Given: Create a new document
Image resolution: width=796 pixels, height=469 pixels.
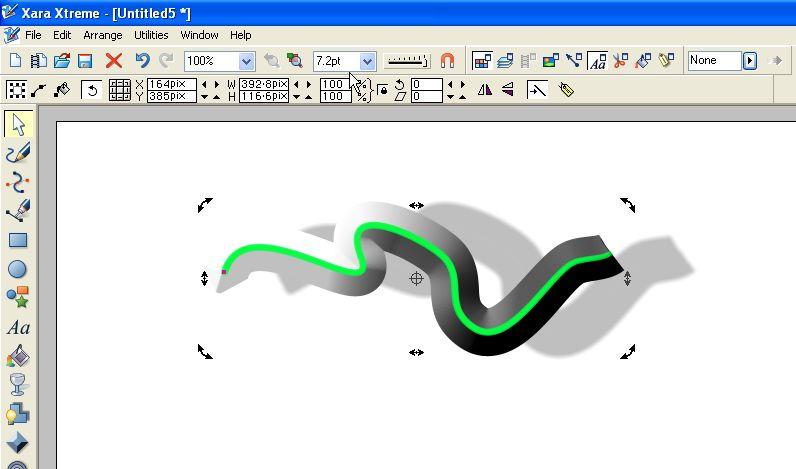Looking at the screenshot, I should (16, 61).
